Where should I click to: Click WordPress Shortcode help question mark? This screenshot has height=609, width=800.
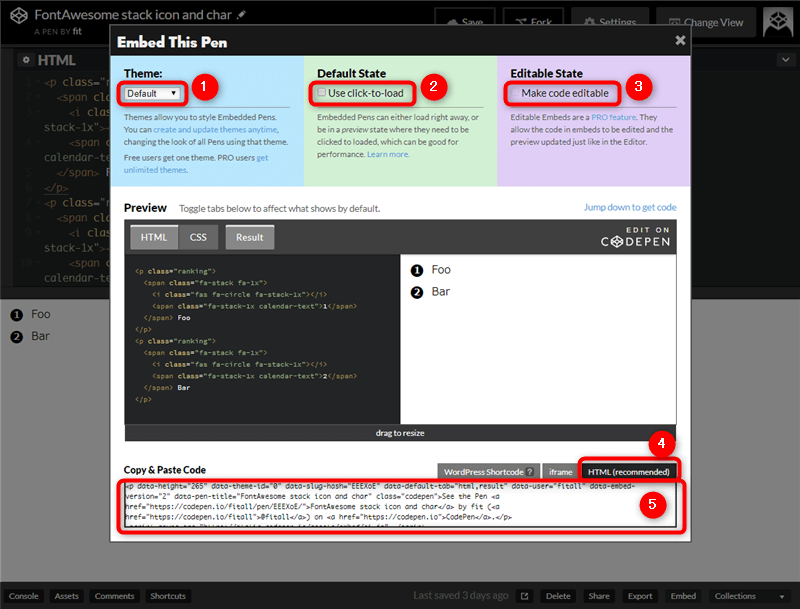point(529,471)
